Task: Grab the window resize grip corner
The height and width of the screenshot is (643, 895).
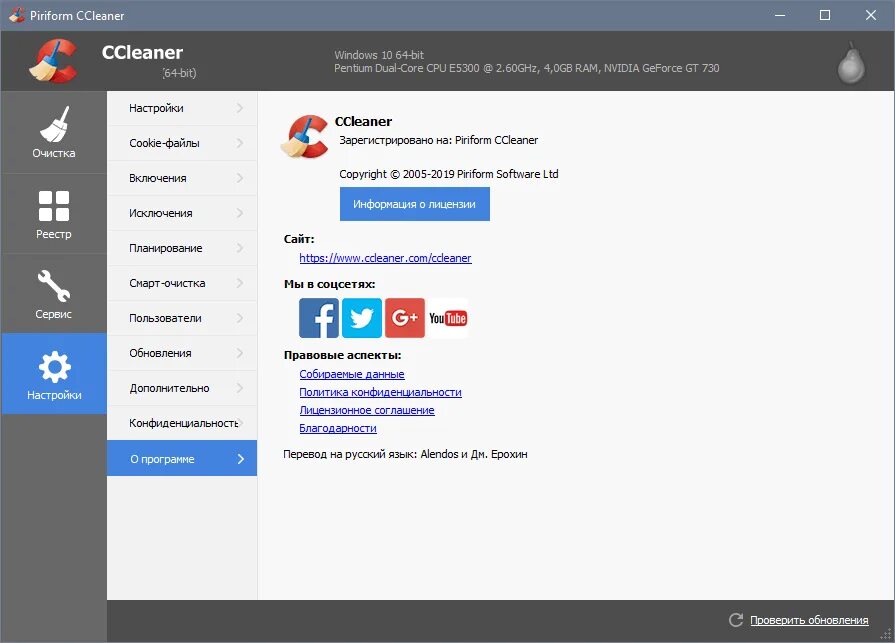Action: point(886,634)
